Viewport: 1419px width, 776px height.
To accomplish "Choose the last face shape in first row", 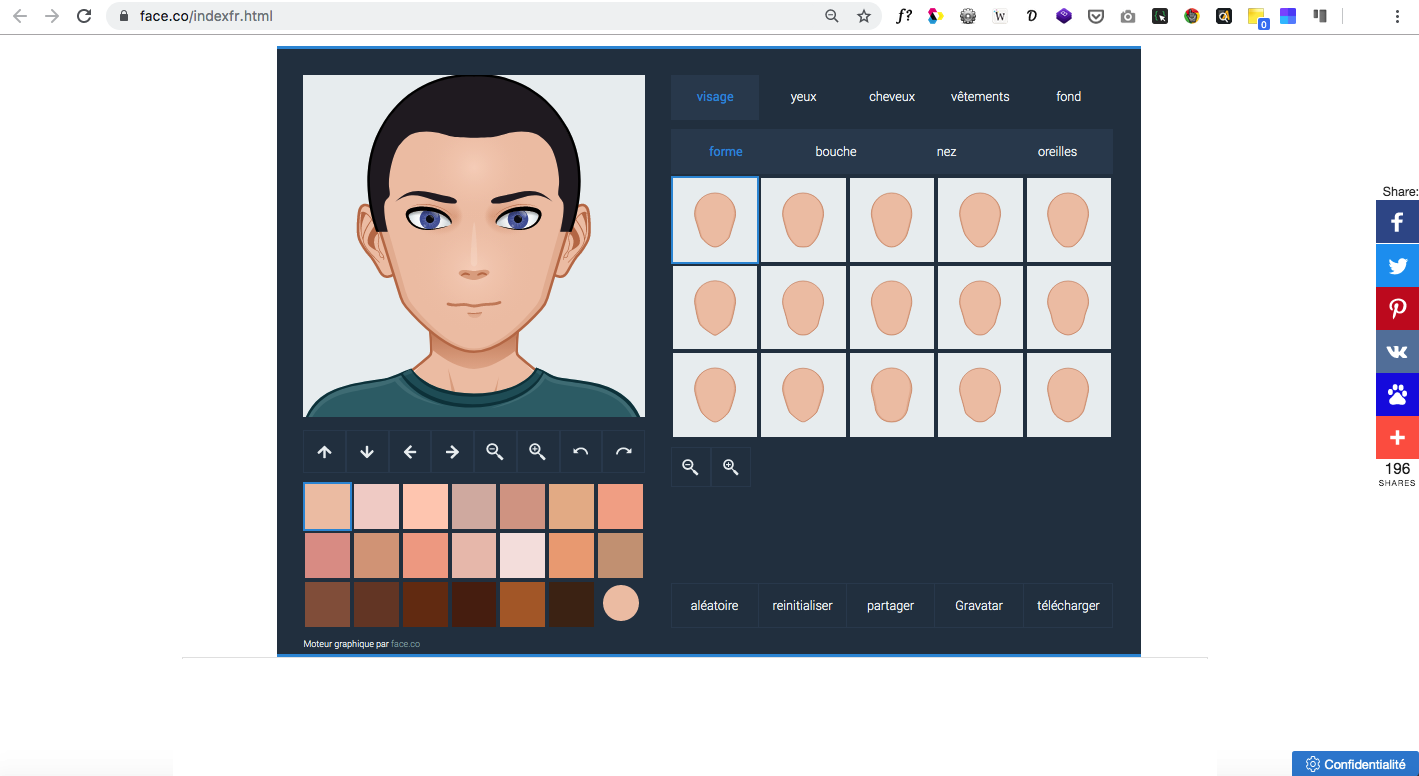I will (1069, 220).
